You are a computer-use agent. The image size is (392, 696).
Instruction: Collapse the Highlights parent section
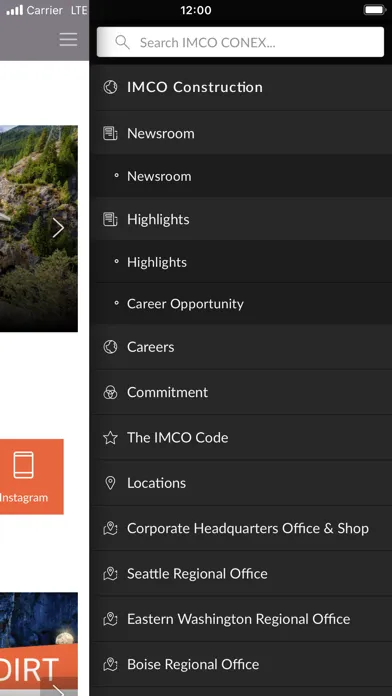click(241, 219)
